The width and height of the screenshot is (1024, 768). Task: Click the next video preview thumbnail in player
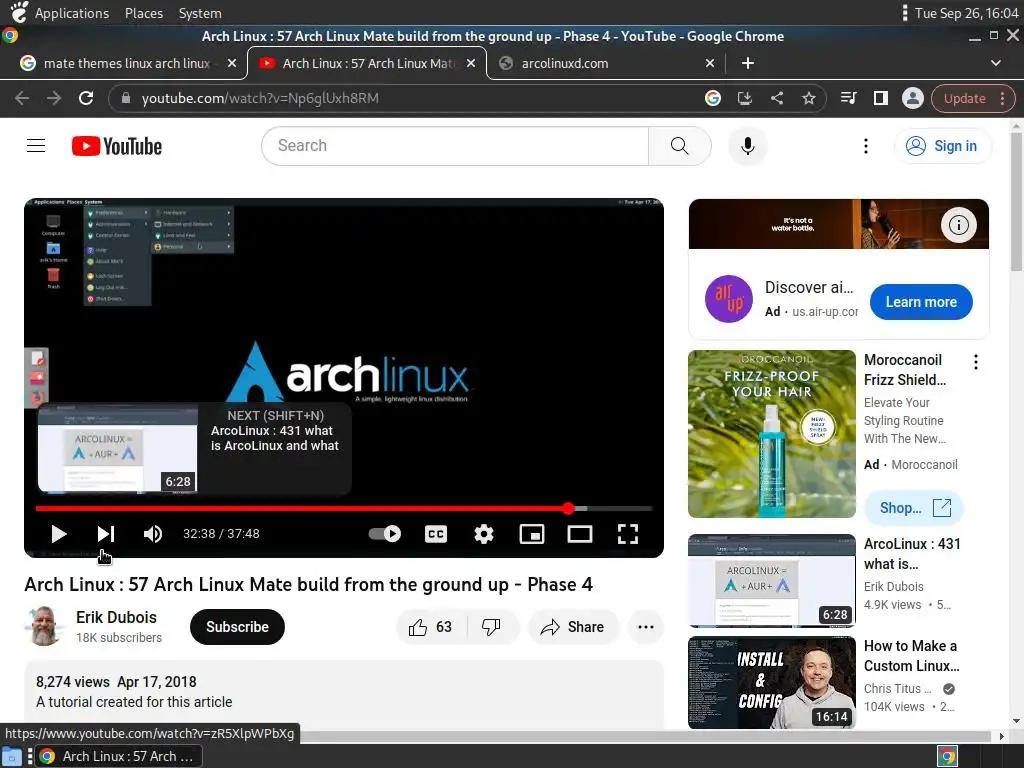(x=118, y=449)
